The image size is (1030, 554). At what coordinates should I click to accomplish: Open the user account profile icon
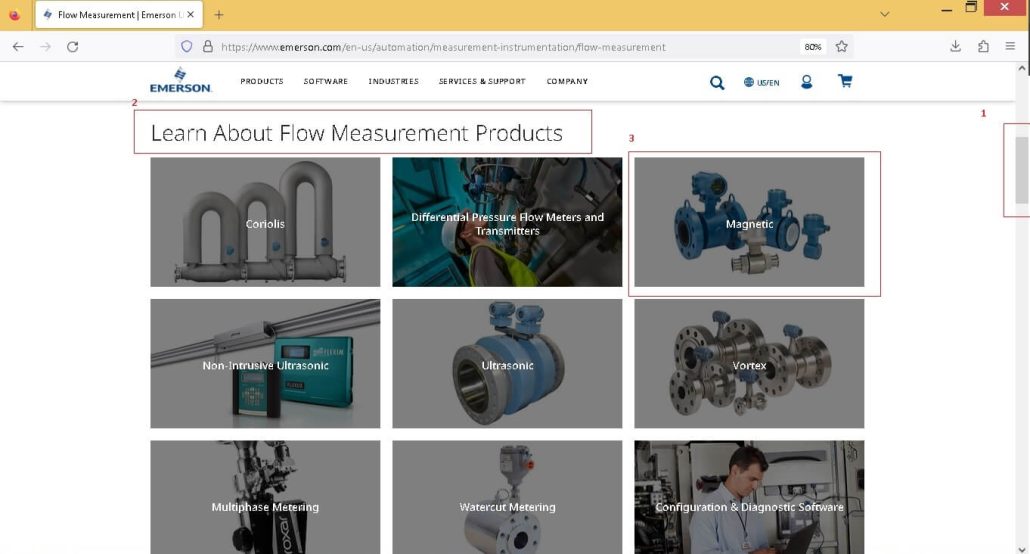click(807, 81)
